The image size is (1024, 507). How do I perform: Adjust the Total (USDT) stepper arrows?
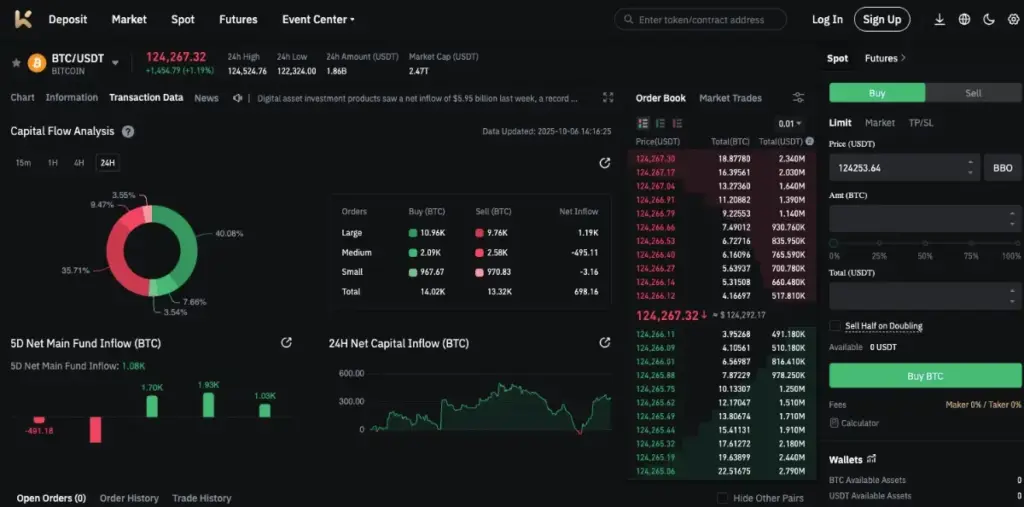[1012, 296]
